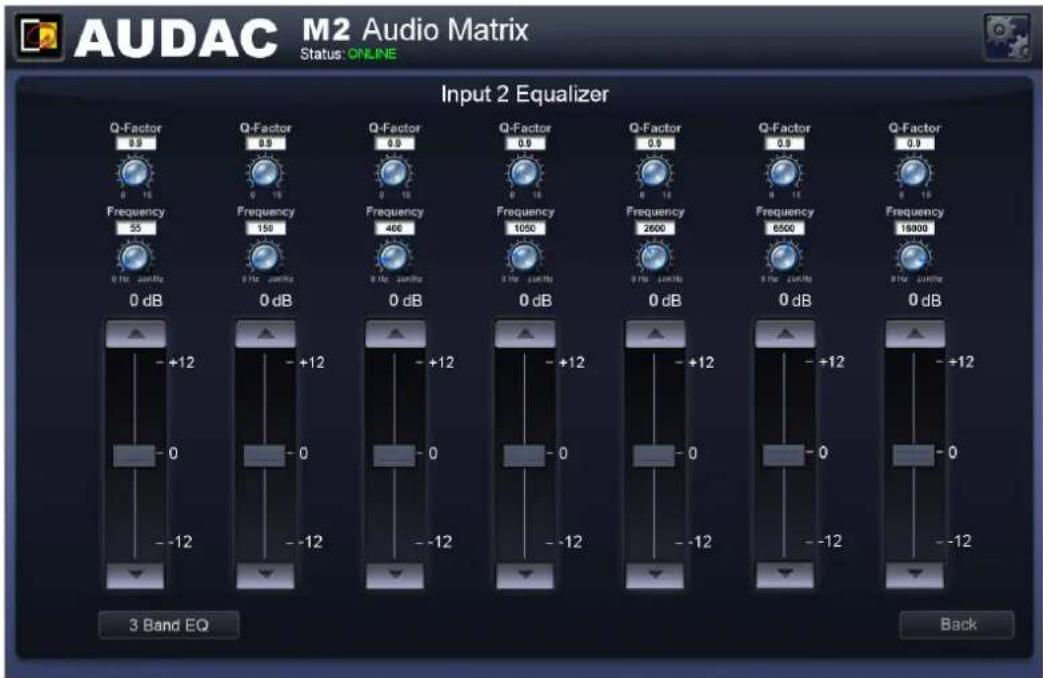Raise gain with up arrow on 400 Hz band
This screenshot has width=1043, height=678.
pos(395,334)
